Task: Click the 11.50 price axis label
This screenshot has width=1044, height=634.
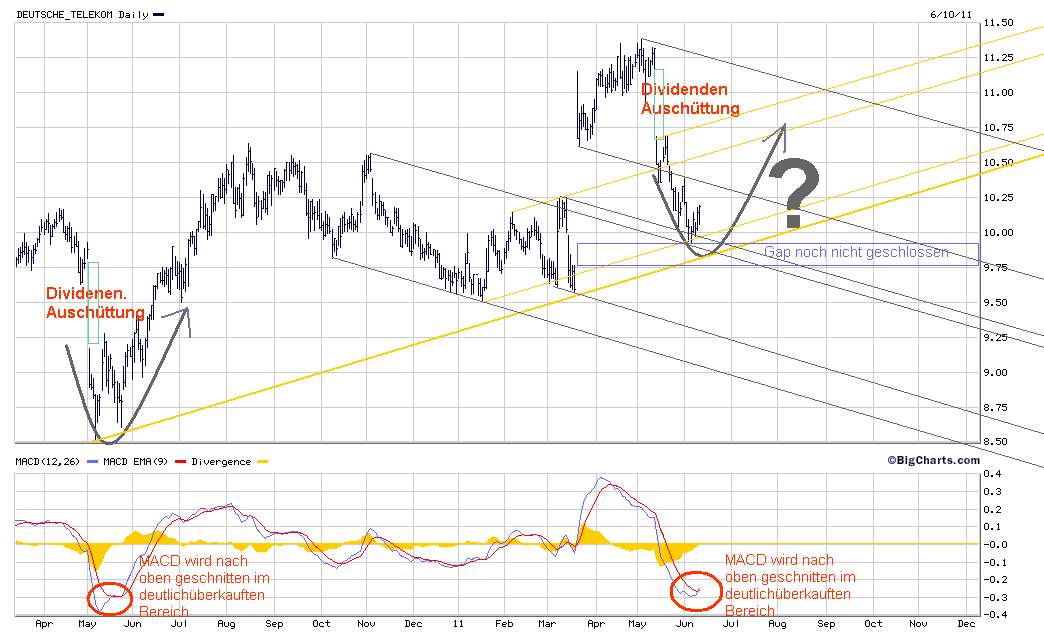Action: click(998, 23)
